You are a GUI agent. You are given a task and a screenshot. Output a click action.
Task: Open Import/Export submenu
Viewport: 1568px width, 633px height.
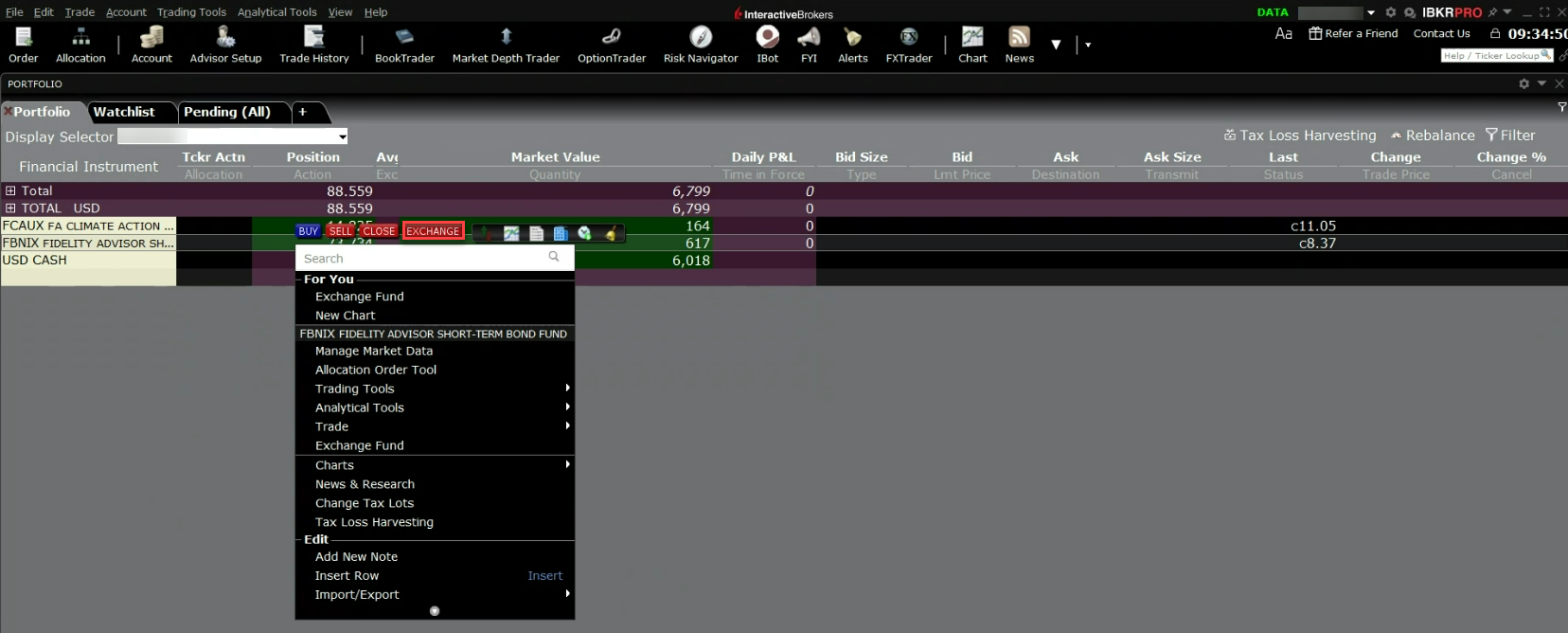point(435,594)
